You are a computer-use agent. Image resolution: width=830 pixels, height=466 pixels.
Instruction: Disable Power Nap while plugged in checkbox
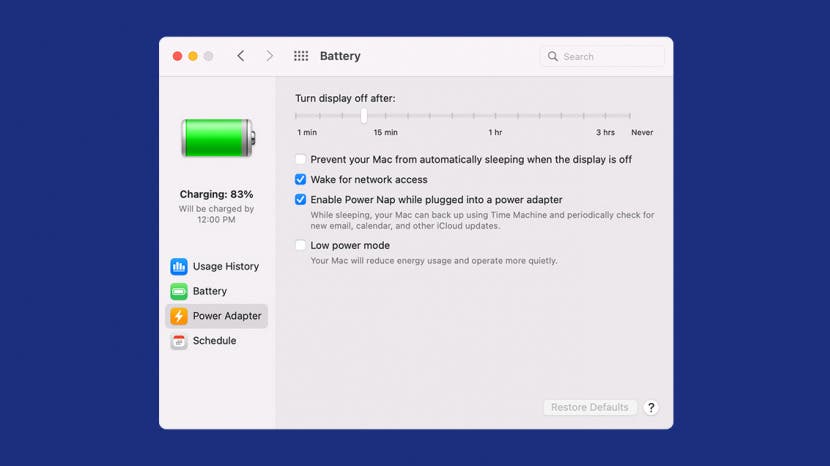(x=300, y=200)
